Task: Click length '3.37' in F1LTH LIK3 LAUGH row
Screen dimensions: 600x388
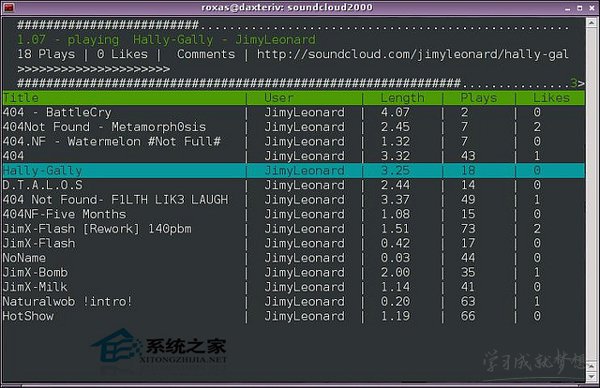Action: tap(395, 199)
